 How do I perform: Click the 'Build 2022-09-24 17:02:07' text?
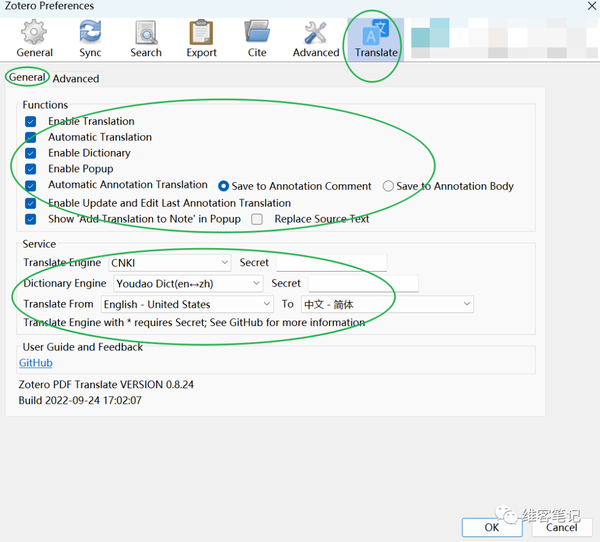click(80, 400)
